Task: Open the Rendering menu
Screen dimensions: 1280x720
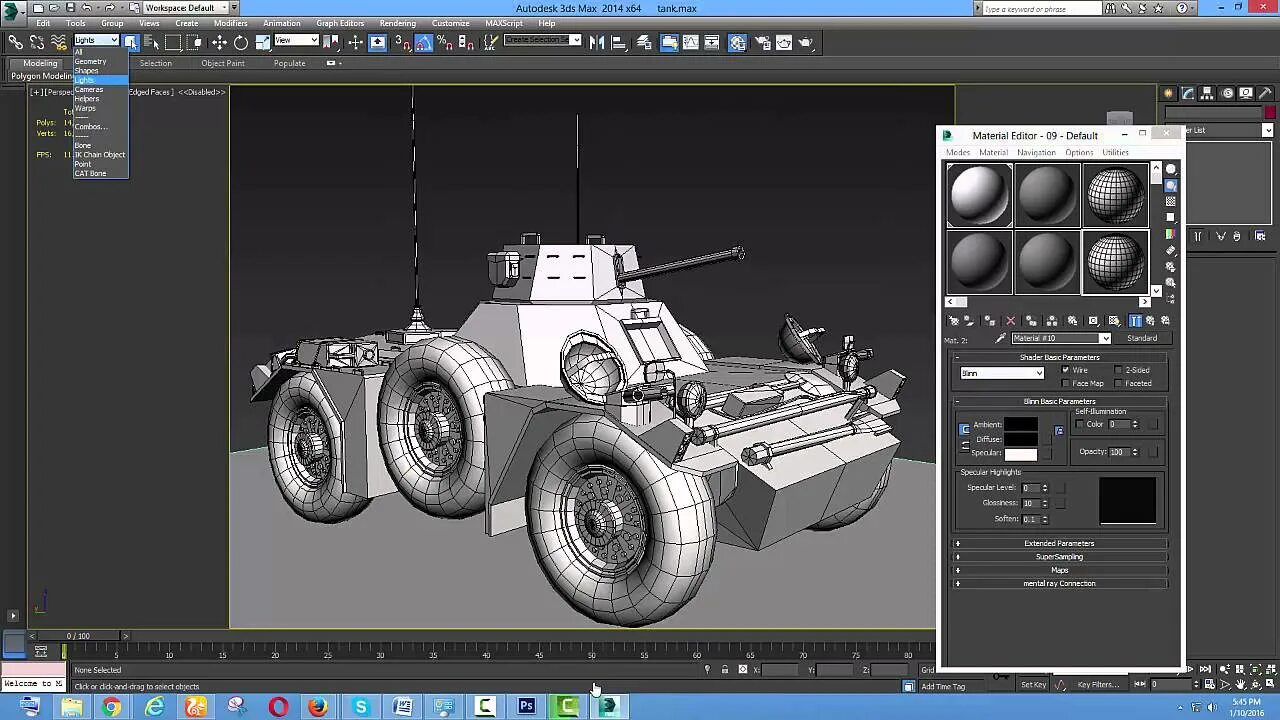Action: click(x=397, y=23)
